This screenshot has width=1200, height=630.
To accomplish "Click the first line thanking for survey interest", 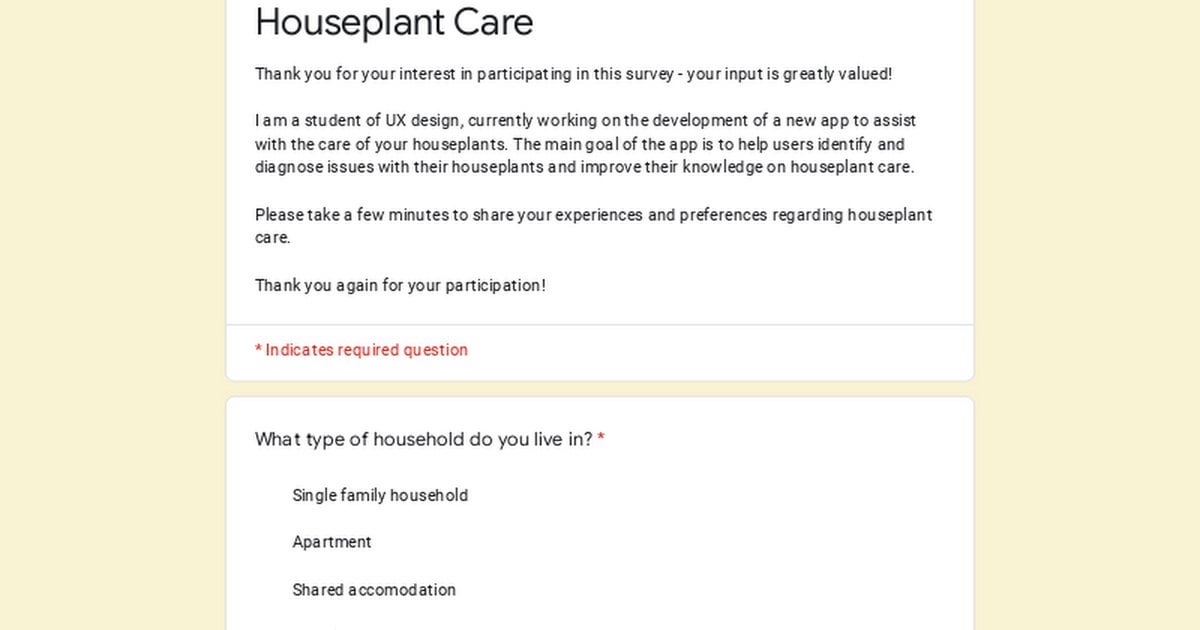I will tap(573, 74).
